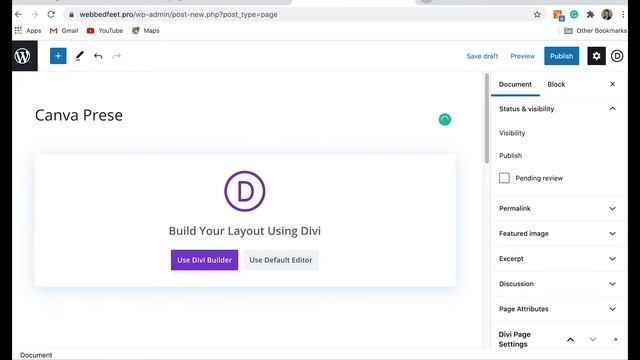Move Divi Page Settings panel up arrow

tap(571, 340)
